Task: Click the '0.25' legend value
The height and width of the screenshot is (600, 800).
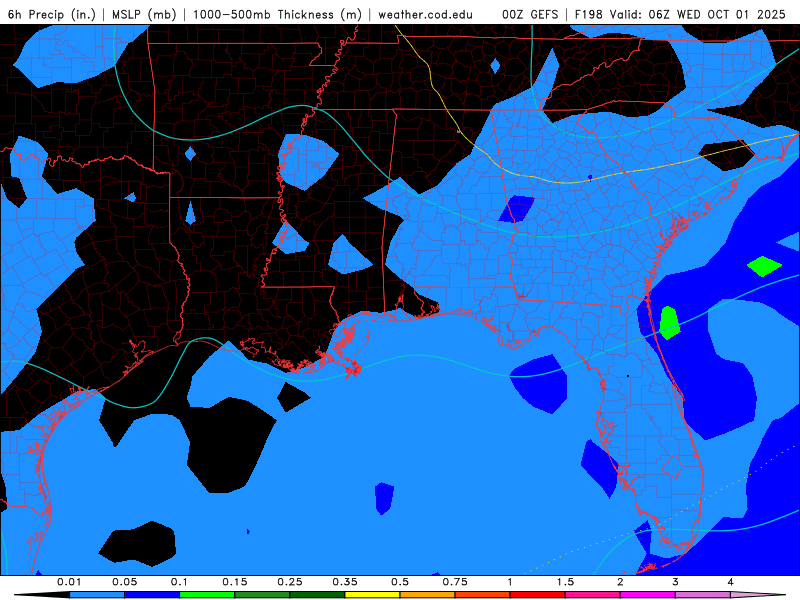Action: (x=290, y=582)
